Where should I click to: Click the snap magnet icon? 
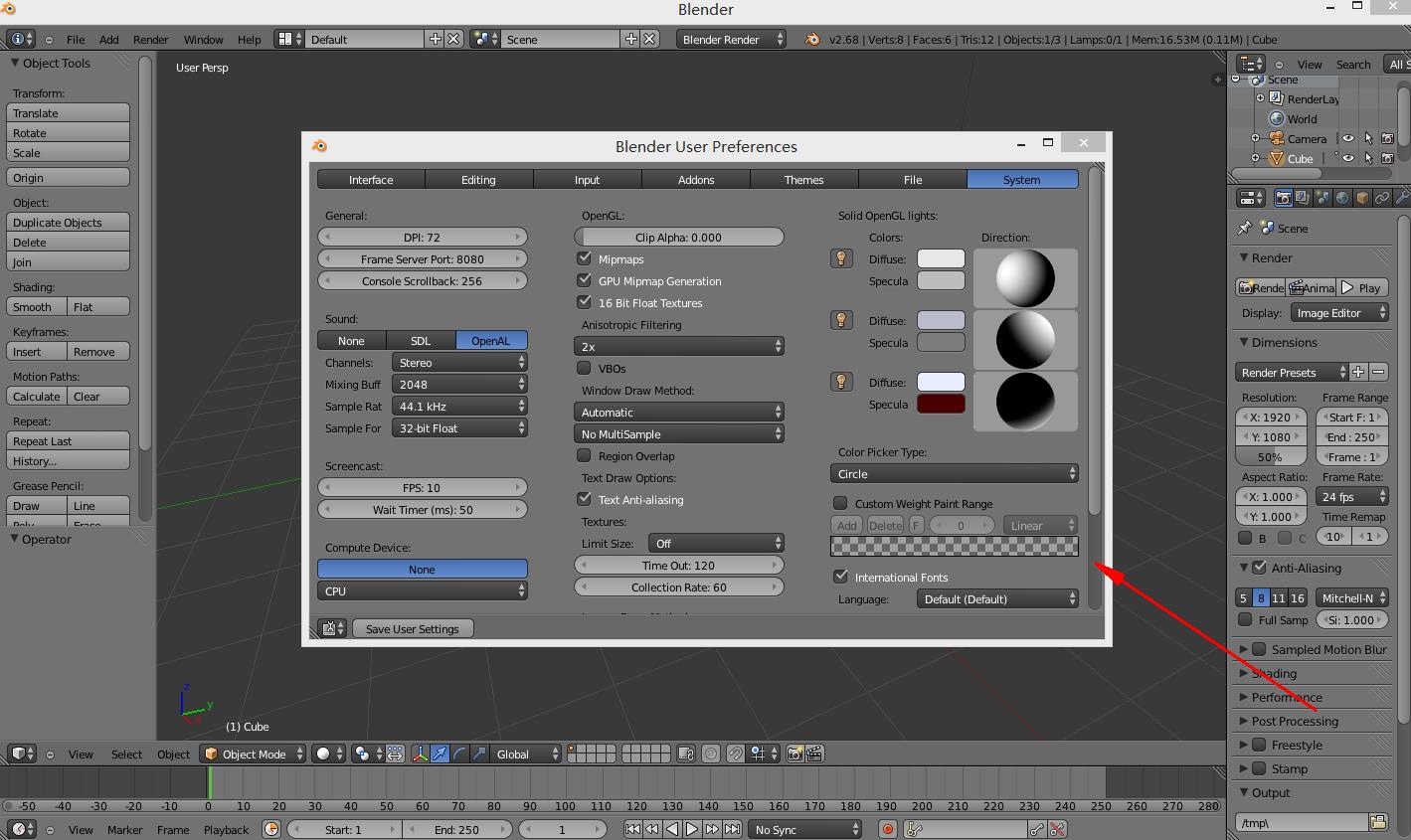pos(735,754)
